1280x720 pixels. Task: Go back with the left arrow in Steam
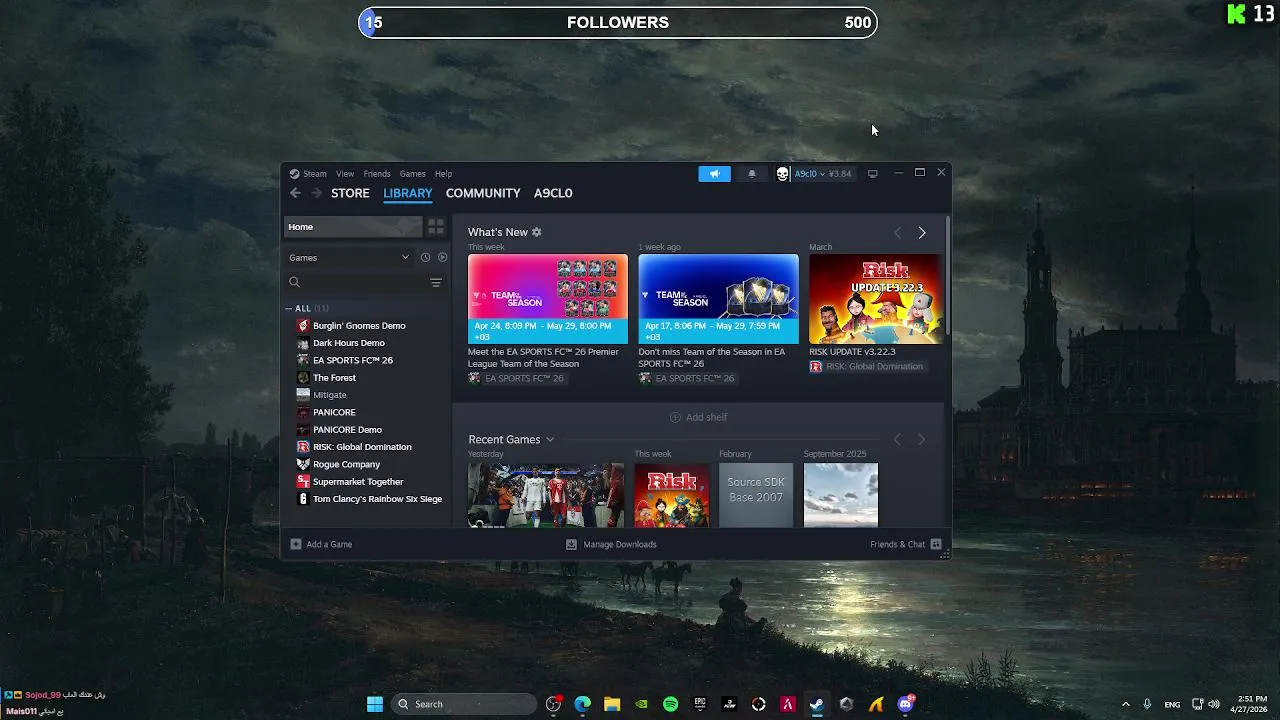click(x=295, y=193)
